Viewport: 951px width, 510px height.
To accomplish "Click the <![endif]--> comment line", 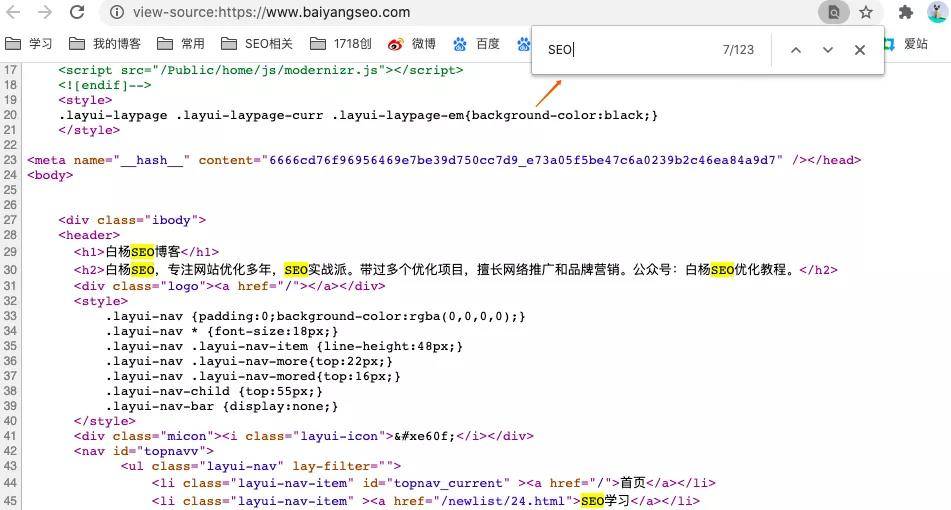I will (105, 86).
